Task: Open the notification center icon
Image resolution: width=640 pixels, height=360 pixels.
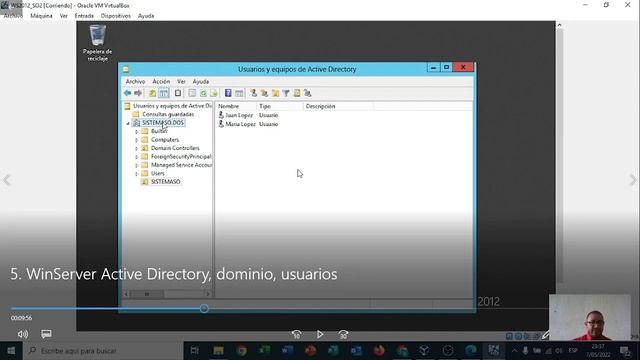Action: 625,351
